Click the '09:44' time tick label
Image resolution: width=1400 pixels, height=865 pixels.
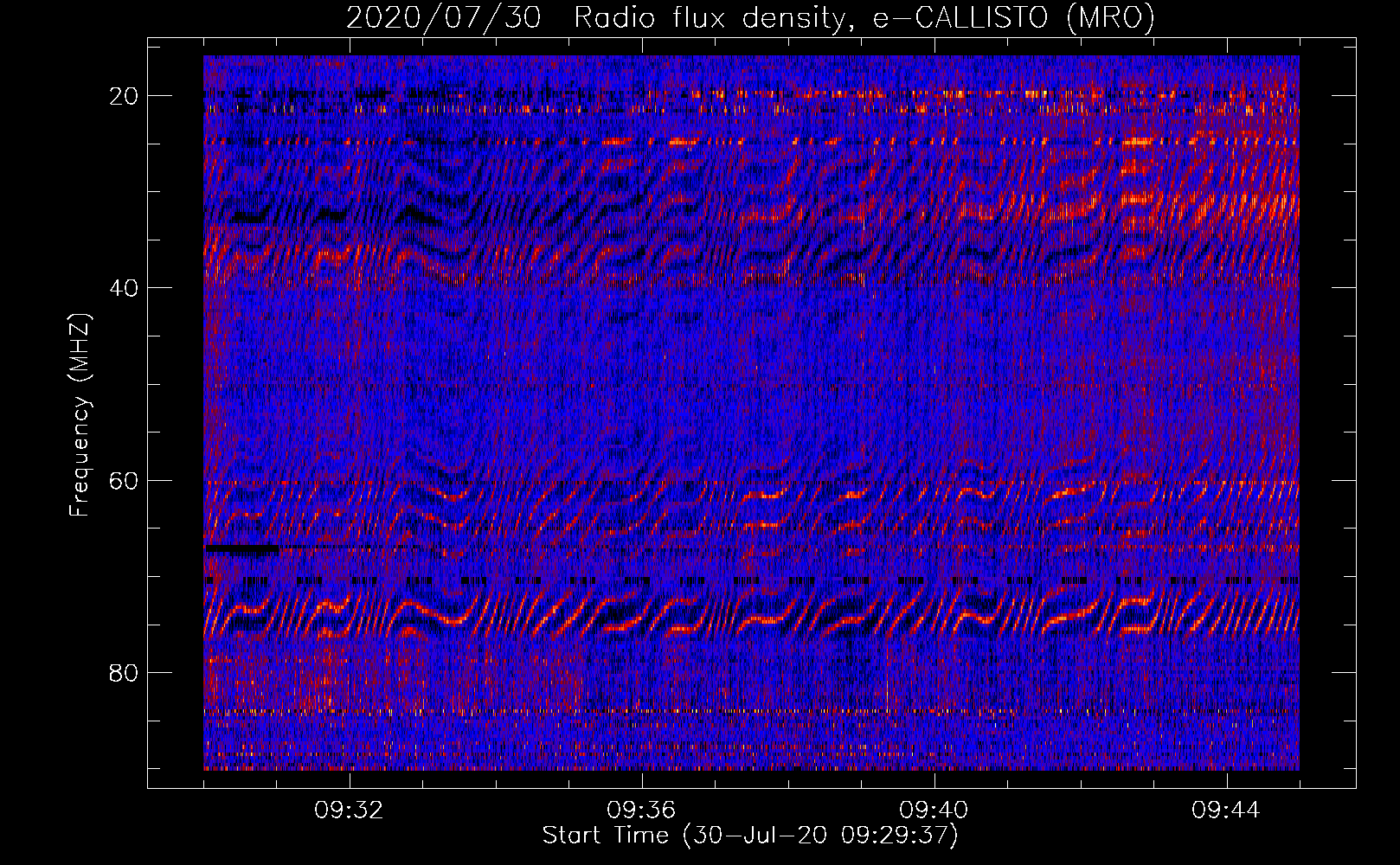click(x=1226, y=811)
